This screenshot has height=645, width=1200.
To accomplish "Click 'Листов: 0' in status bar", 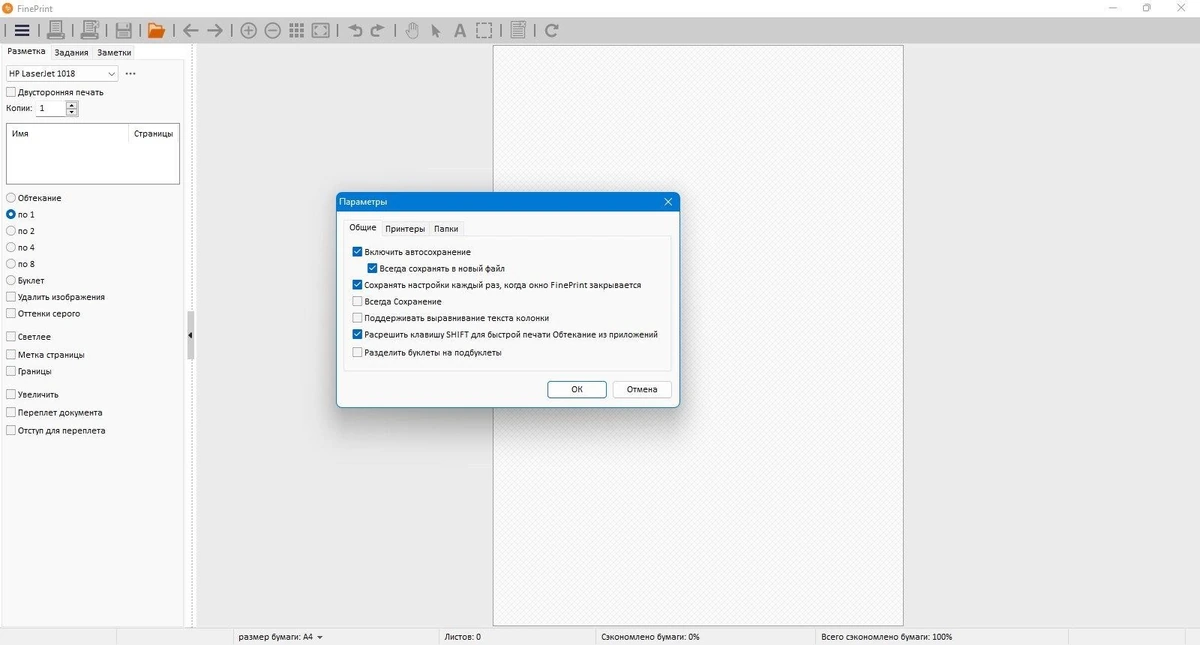I will tap(462, 636).
